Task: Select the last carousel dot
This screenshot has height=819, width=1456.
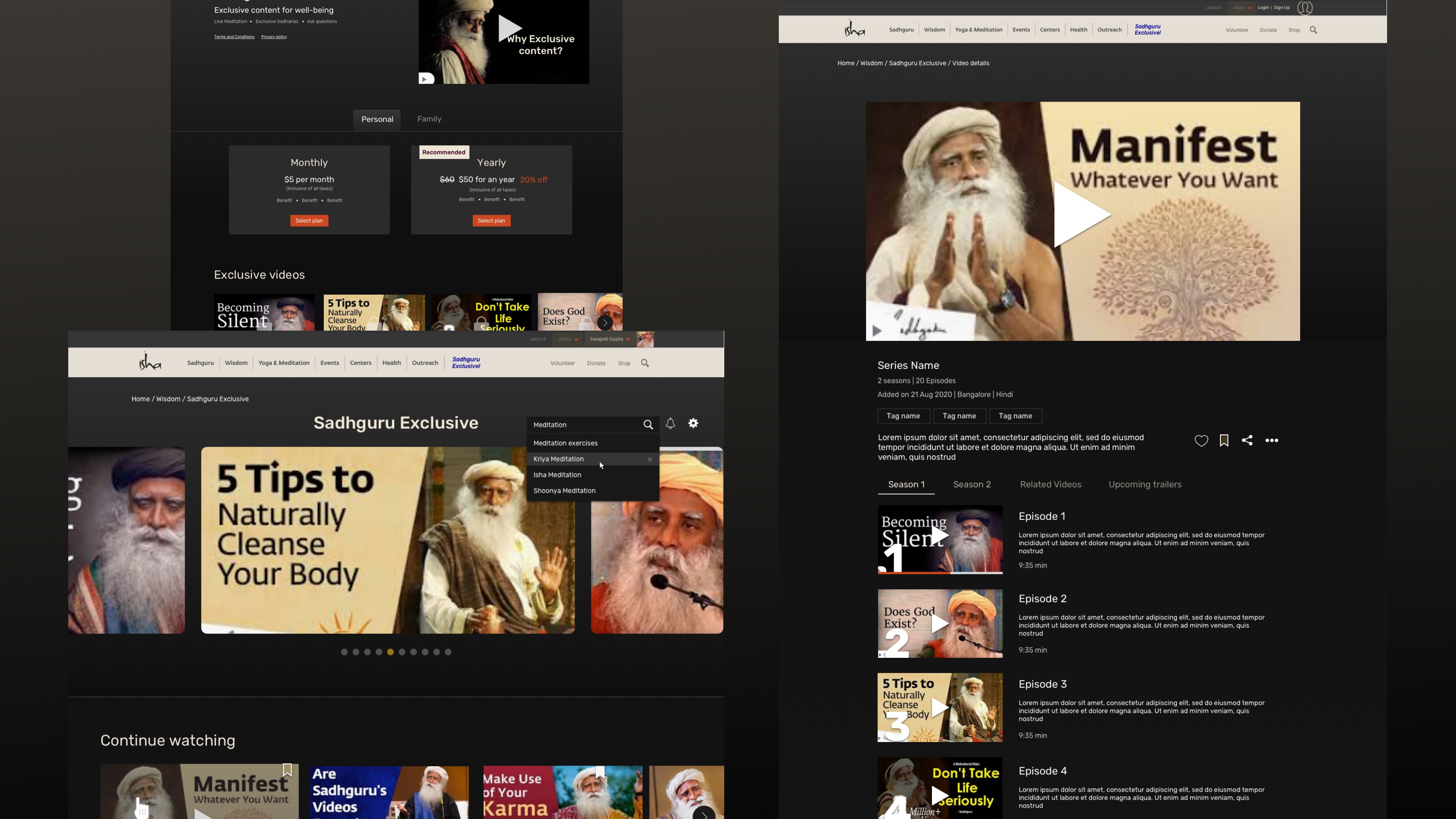Action: tap(448, 652)
